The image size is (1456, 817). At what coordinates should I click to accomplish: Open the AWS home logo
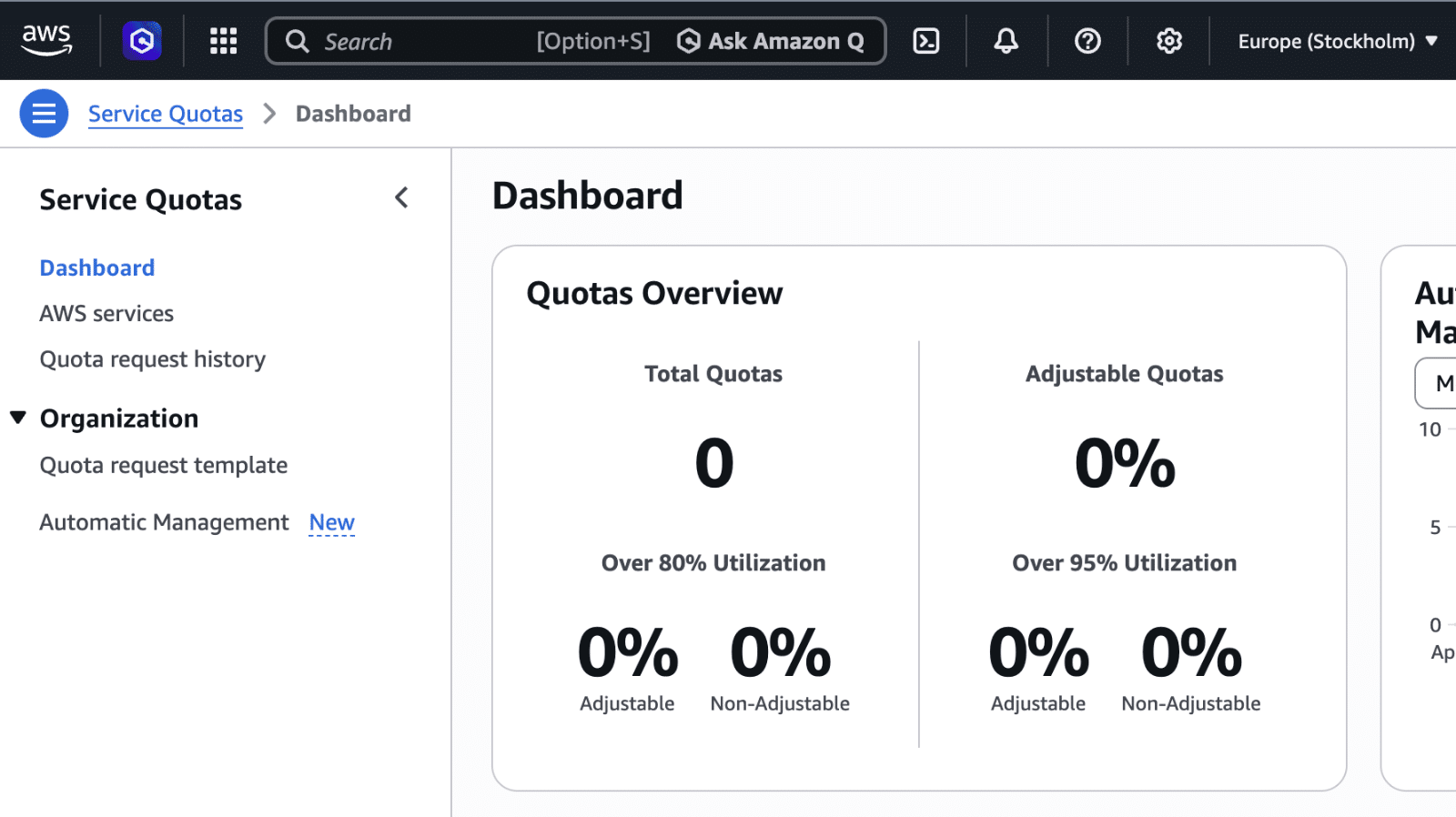[46, 40]
